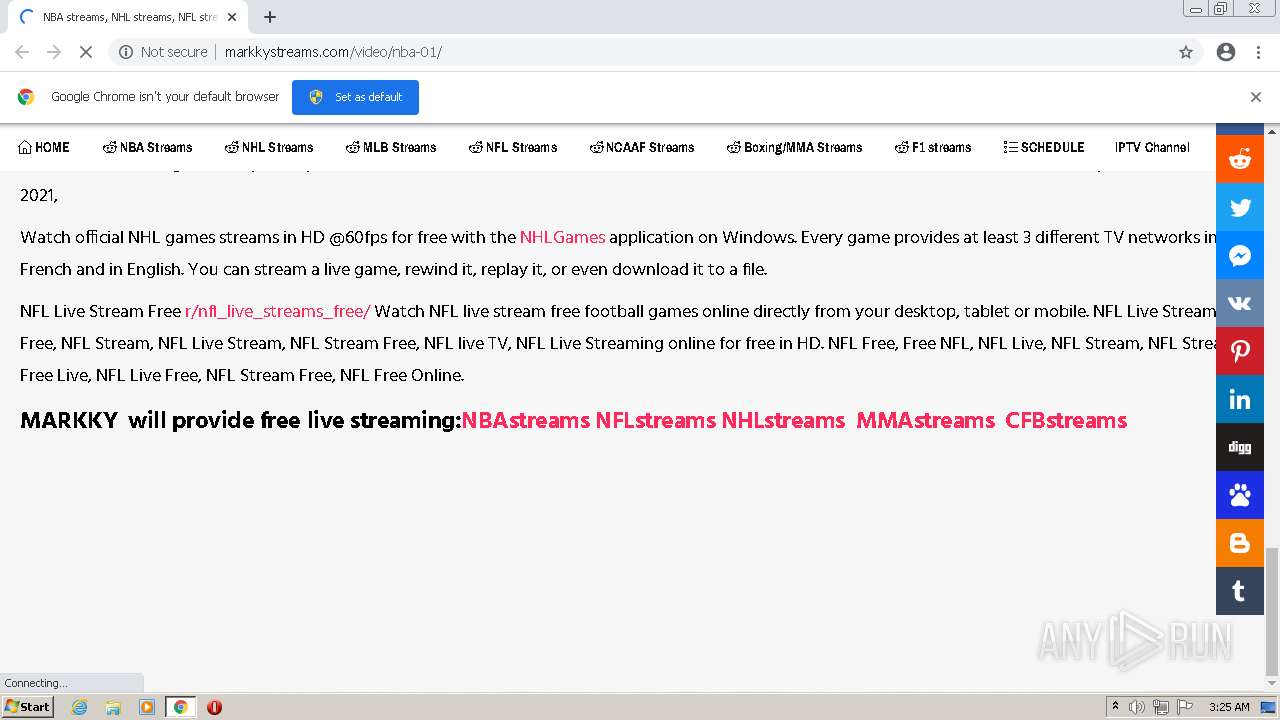Click the volume speaker tray icon
Image resolution: width=1280 pixels, height=720 pixels.
pos(1137,707)
